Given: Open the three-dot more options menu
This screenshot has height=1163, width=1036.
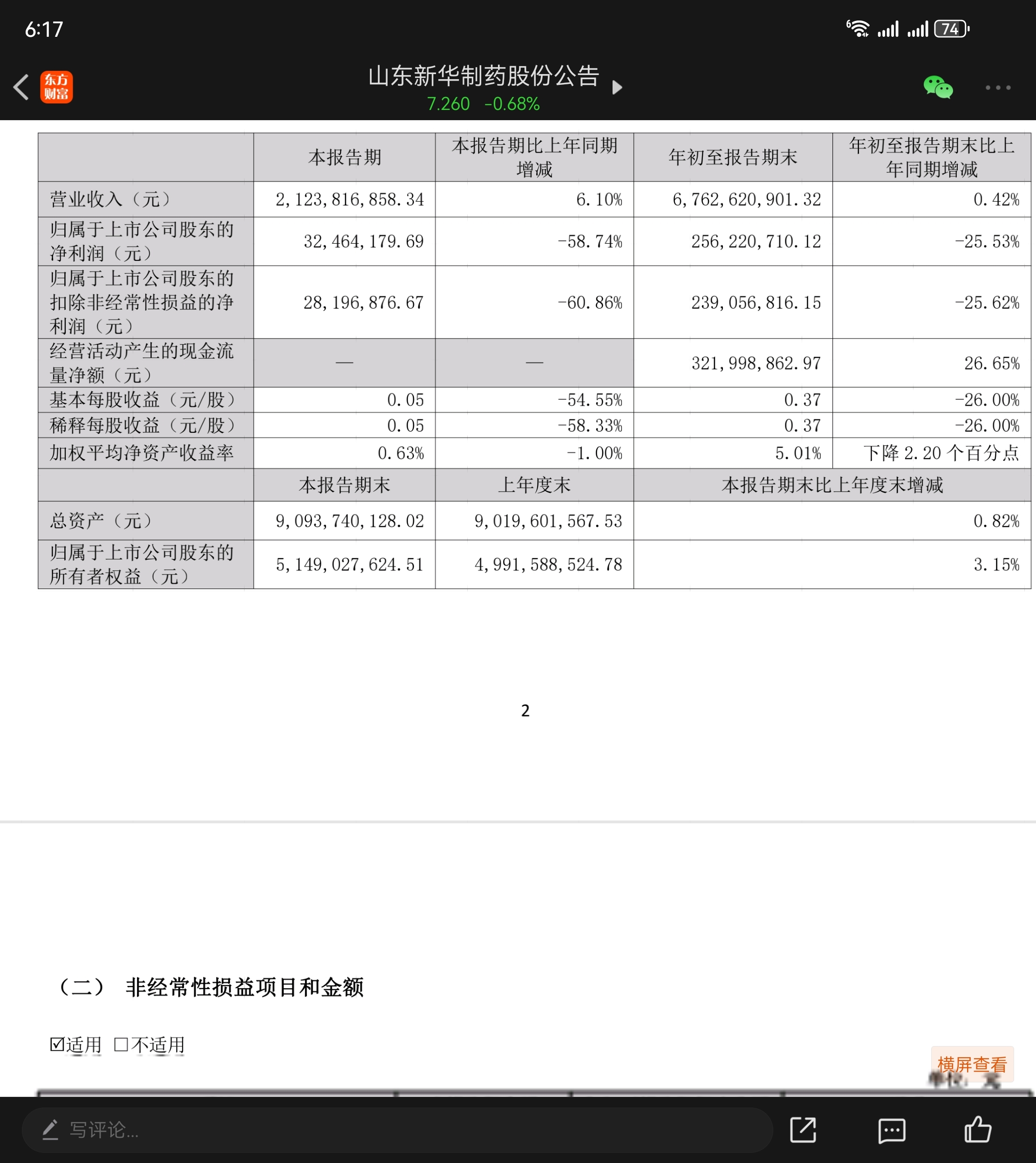Looking at the screenshot, I should coord(998,87).
